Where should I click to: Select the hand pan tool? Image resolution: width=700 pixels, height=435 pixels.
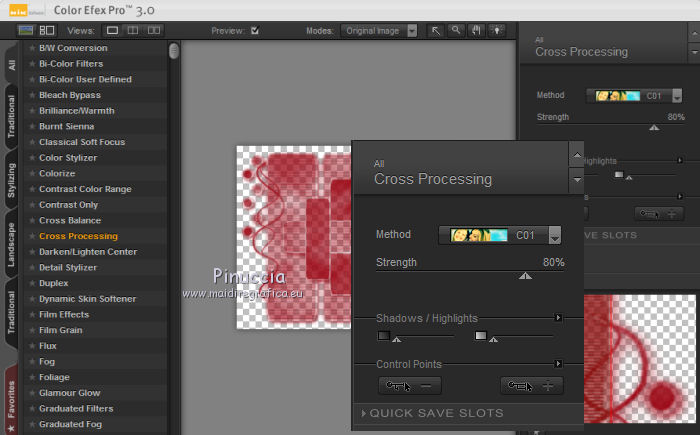476,30
